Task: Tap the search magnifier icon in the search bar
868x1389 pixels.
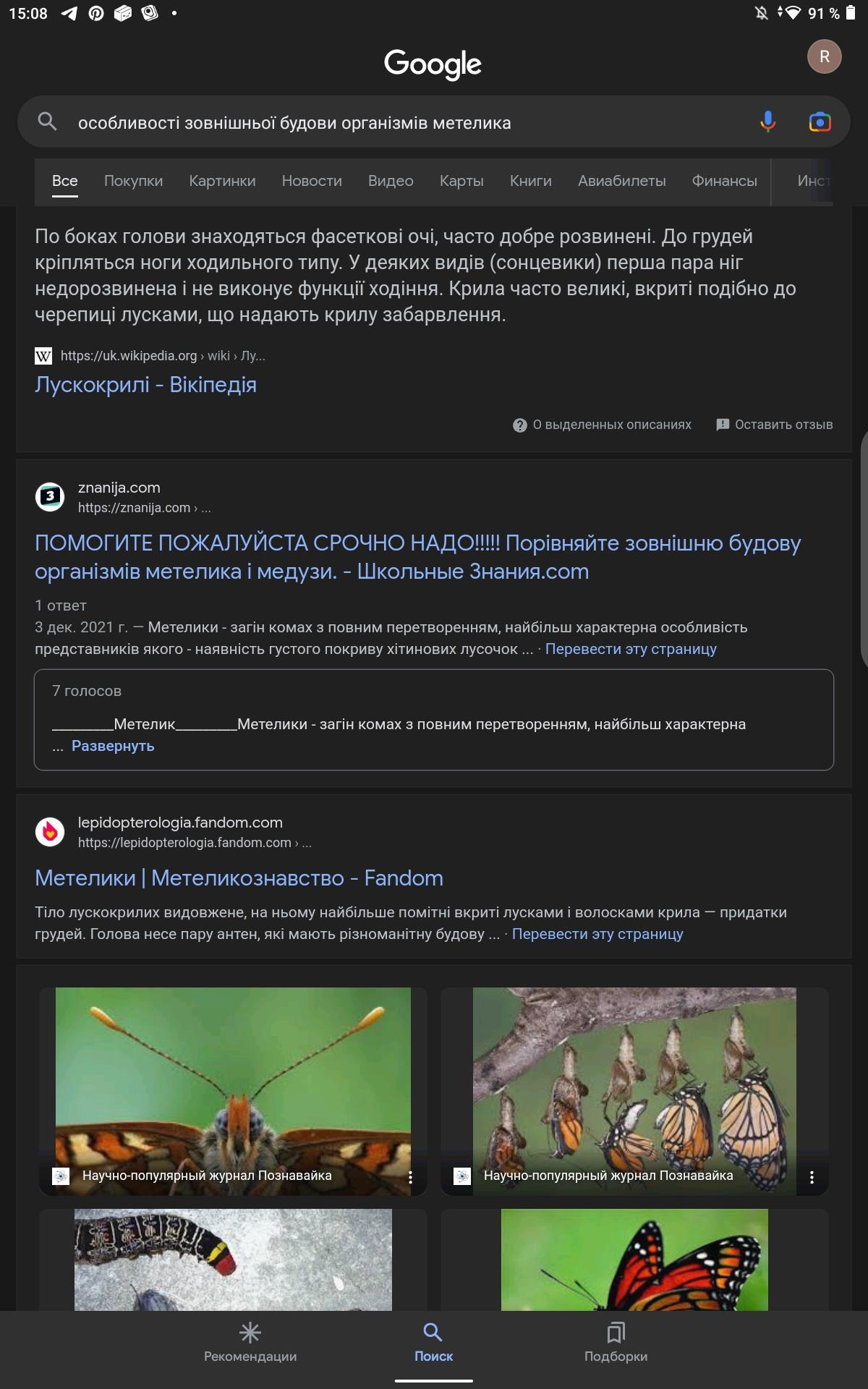Action: click(47, 122)
